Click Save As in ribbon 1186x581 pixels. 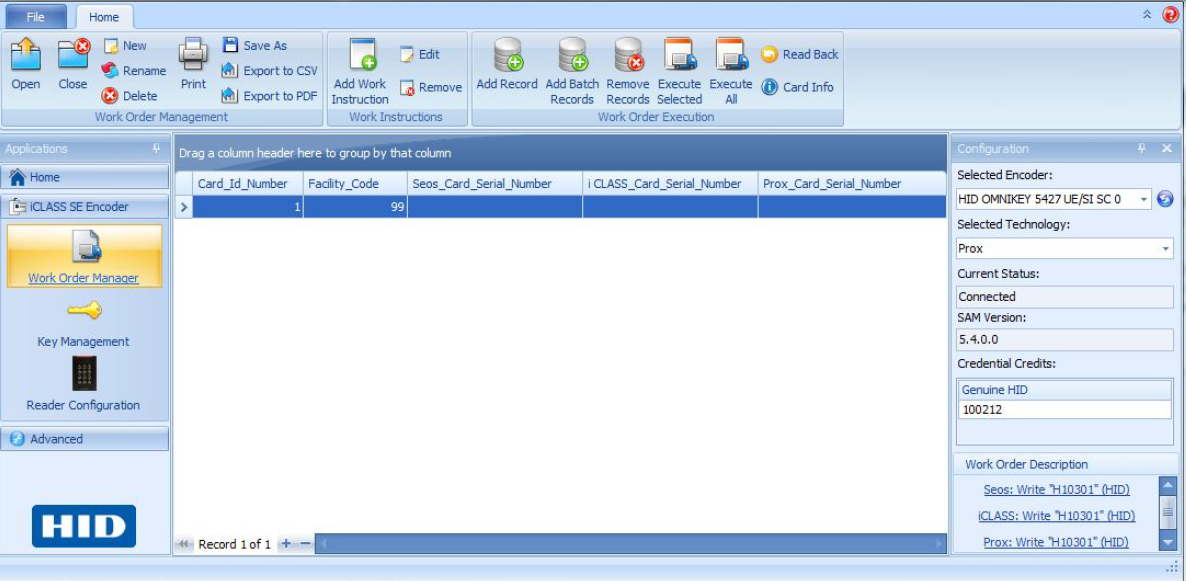pyautogui.click(x=255, y=45)
